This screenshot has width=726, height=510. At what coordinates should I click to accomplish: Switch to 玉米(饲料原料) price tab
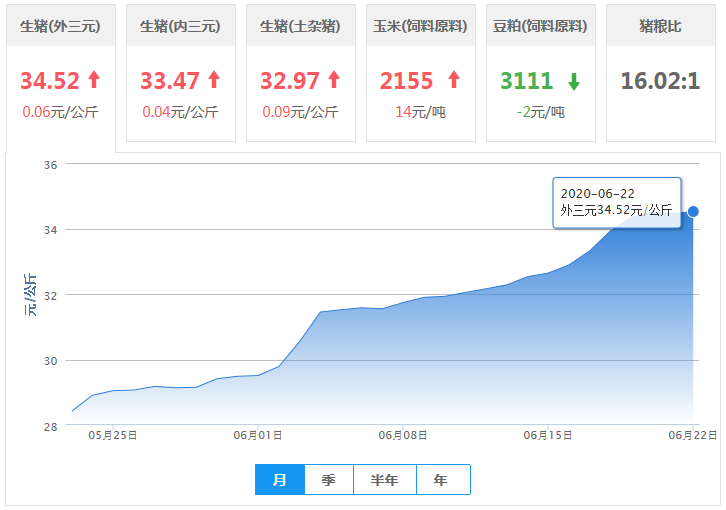point(420,26)
